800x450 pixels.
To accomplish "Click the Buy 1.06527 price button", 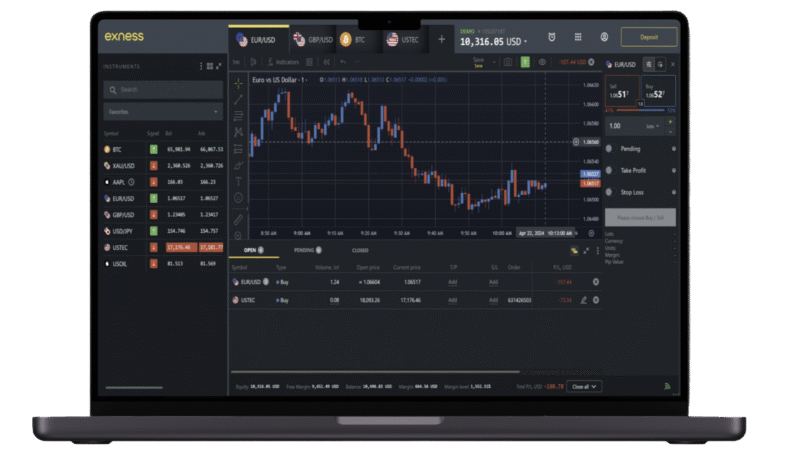I will pos(658,91).
